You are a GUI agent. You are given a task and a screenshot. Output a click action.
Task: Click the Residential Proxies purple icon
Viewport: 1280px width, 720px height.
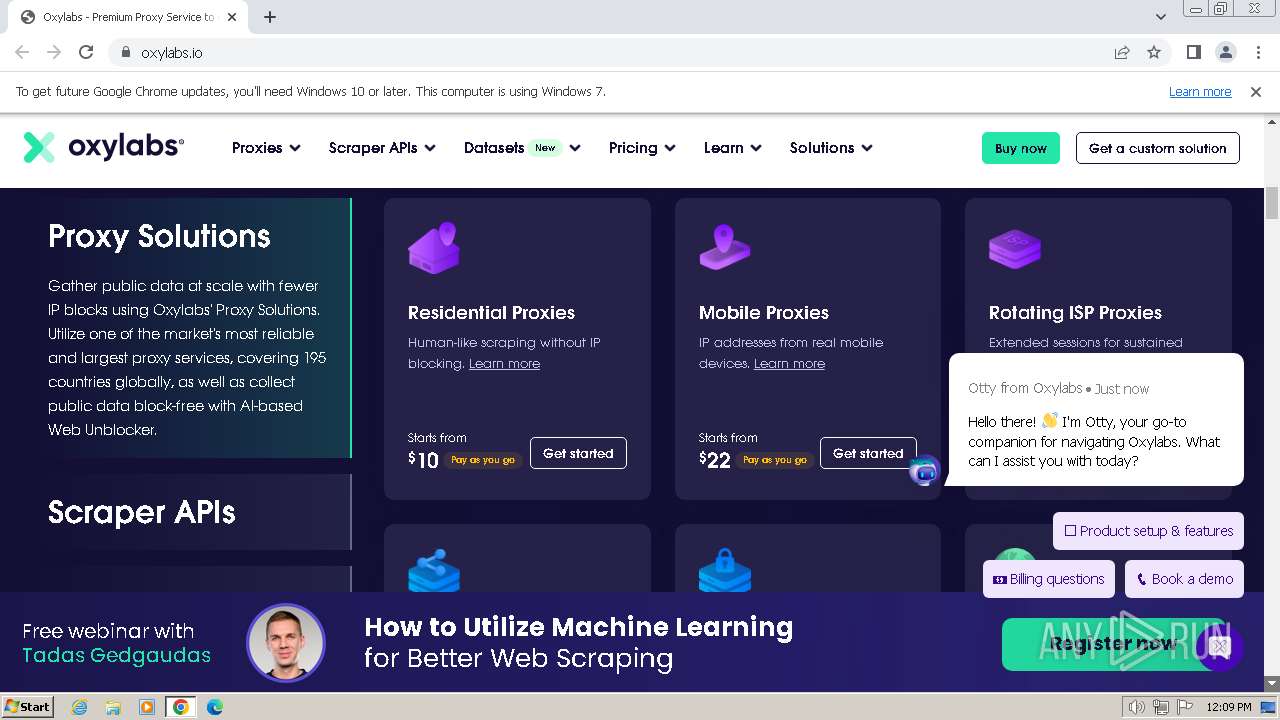pyautogui.click(x=434, y=247)
